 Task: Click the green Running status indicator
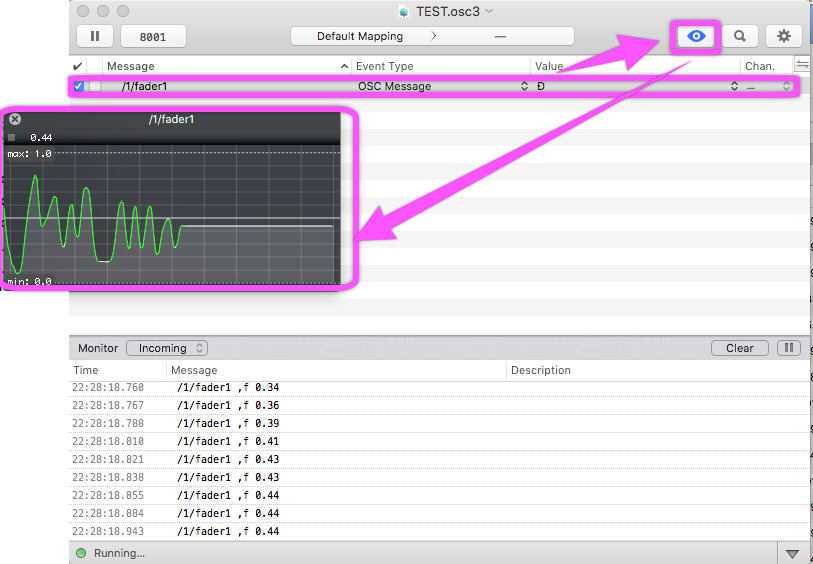80,553
